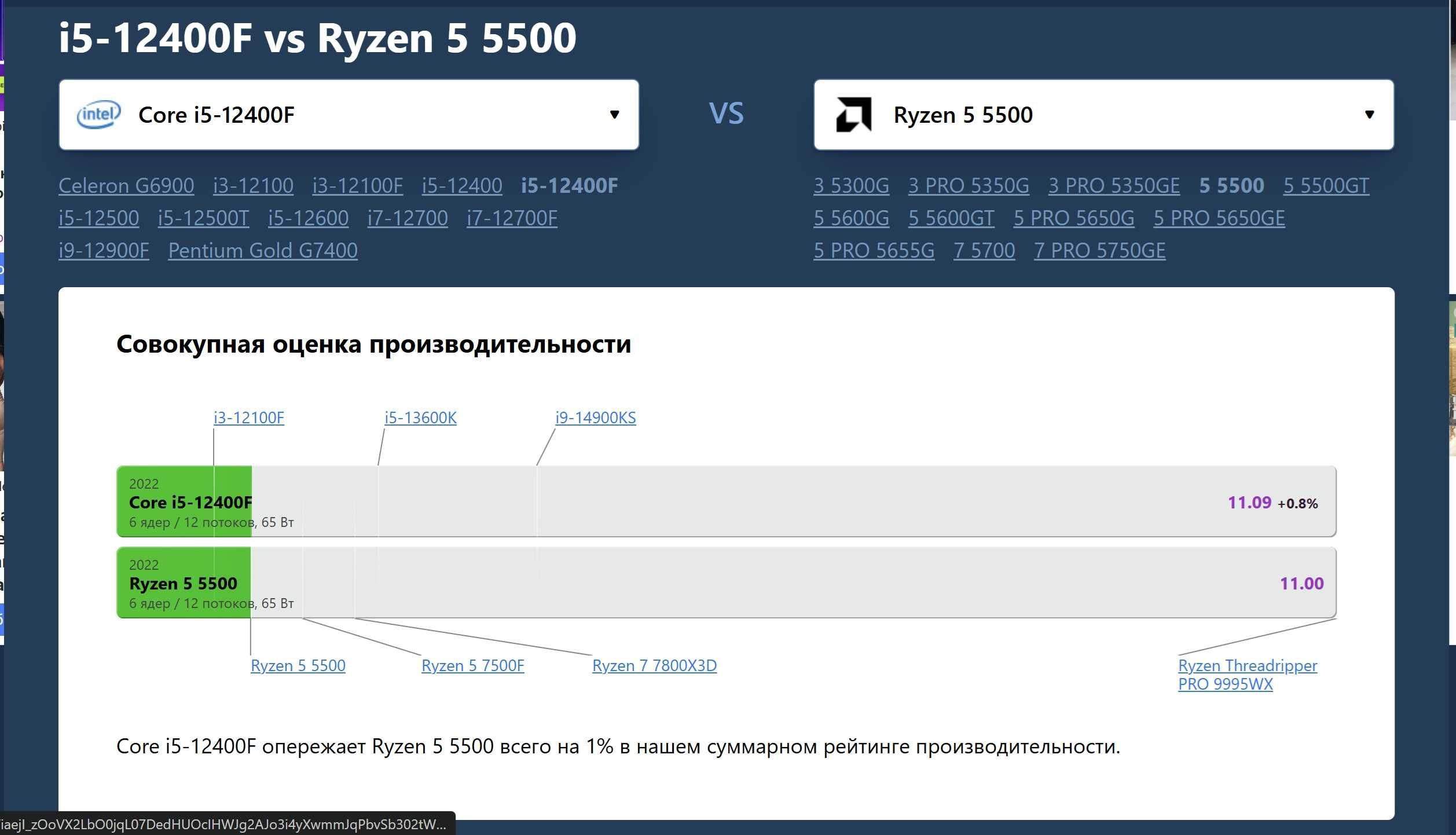Open the i9-14900KS chart marker label
Screen dimensions: 1456x835
tap(596, 417)
